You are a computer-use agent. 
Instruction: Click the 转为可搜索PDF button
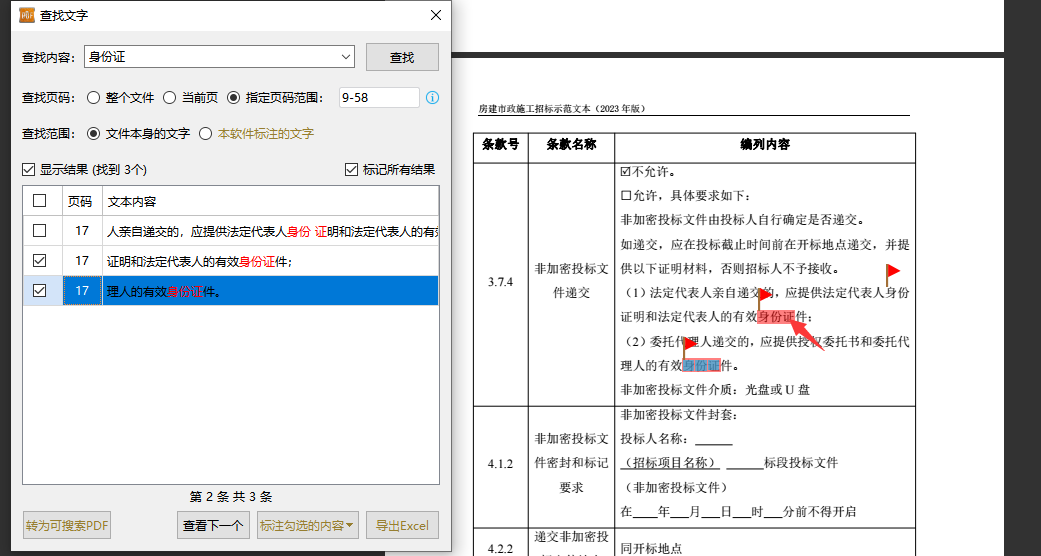click(67, 525)
